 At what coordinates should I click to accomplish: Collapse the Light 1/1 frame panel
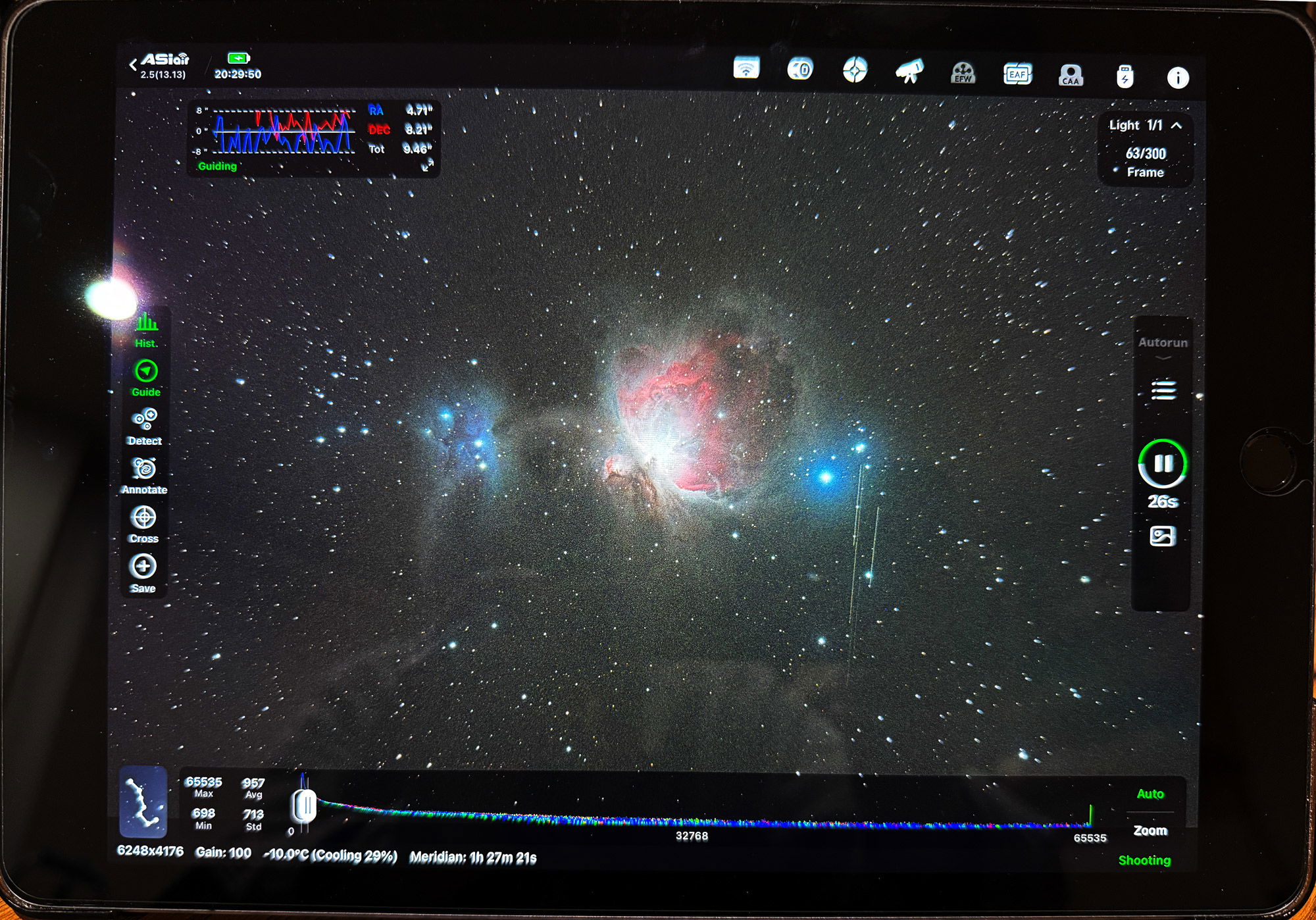coord(1177,125)
